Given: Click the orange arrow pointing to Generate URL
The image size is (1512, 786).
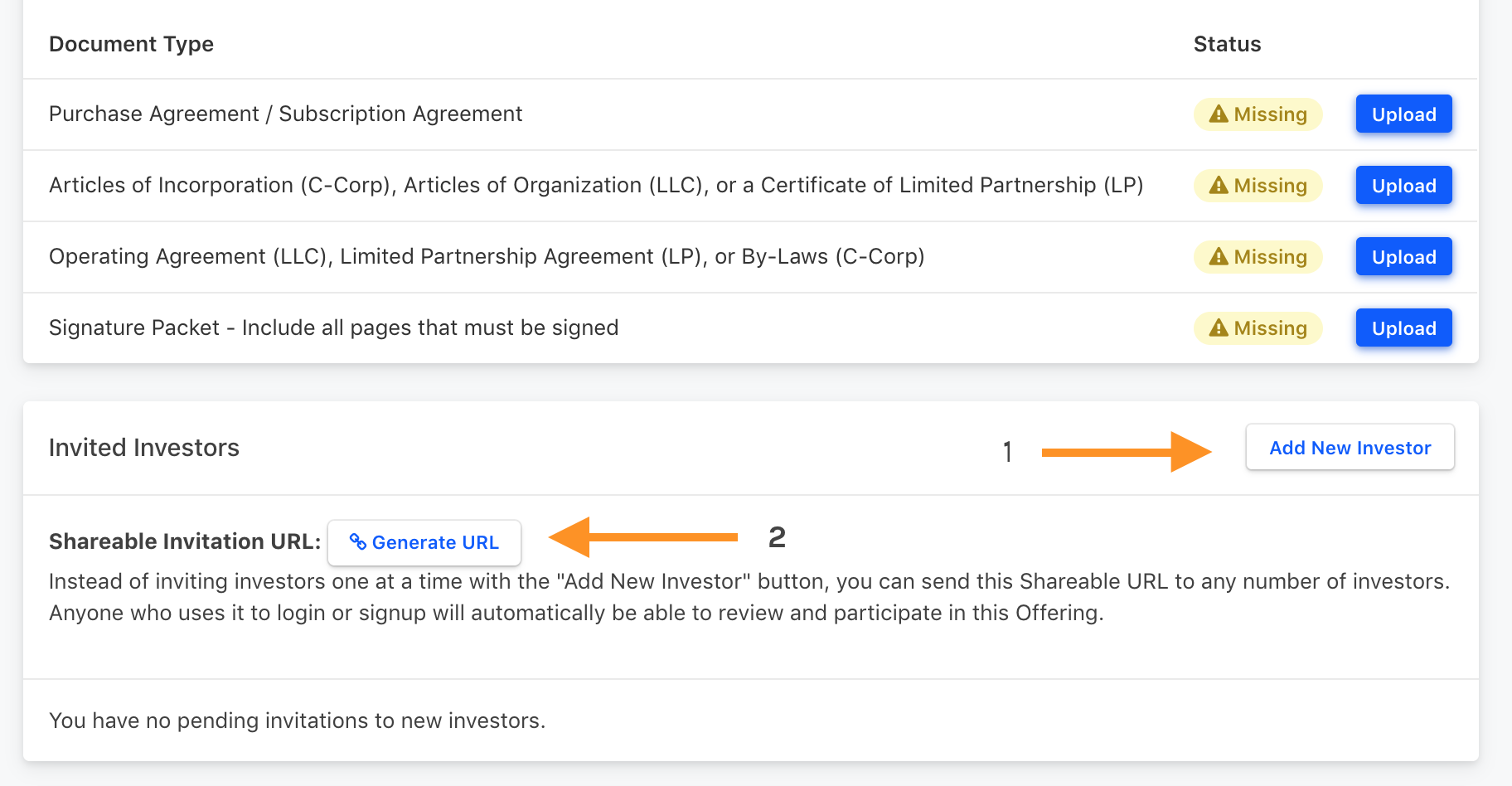Looking at the screenshot, I should [x=643, y=537].
